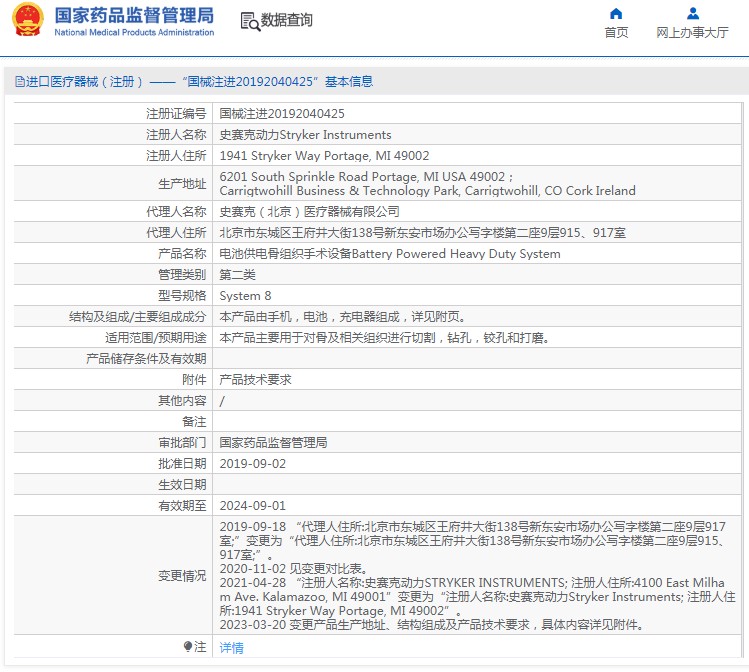Image resolution: width=749 pixels, height=672 pixels.
Task: Click the 审批部门 row label
Action: (x=182, y=443)
